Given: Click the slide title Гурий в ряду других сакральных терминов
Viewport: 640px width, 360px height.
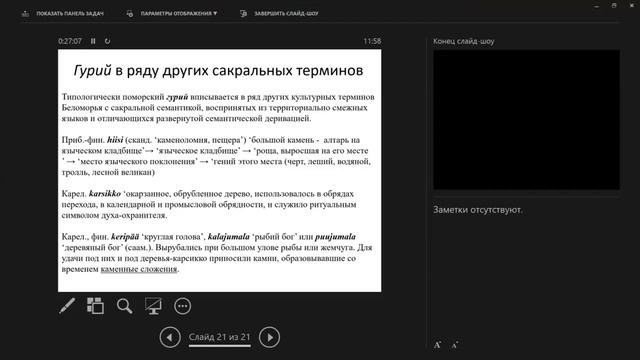Looking at the screenshot, I should pyautogui.click(x=218, y=70).
